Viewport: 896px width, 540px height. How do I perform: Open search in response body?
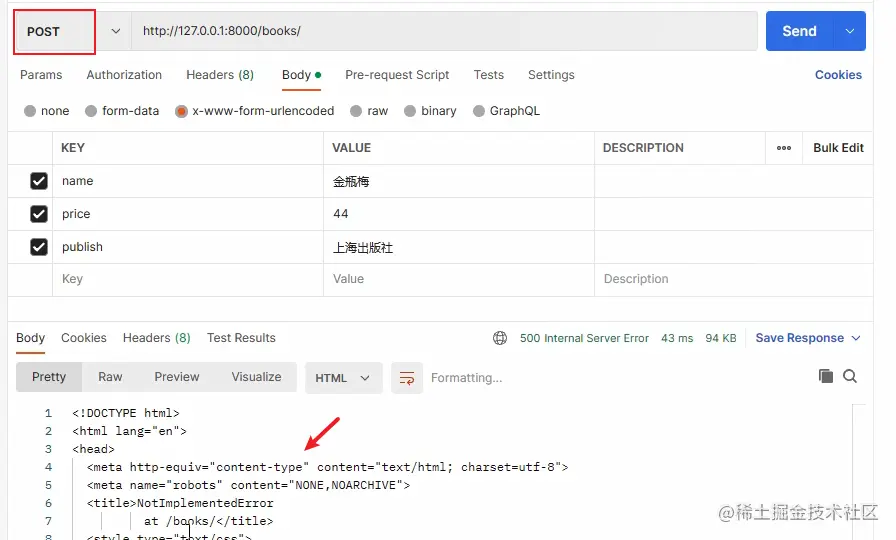[850, 376]
